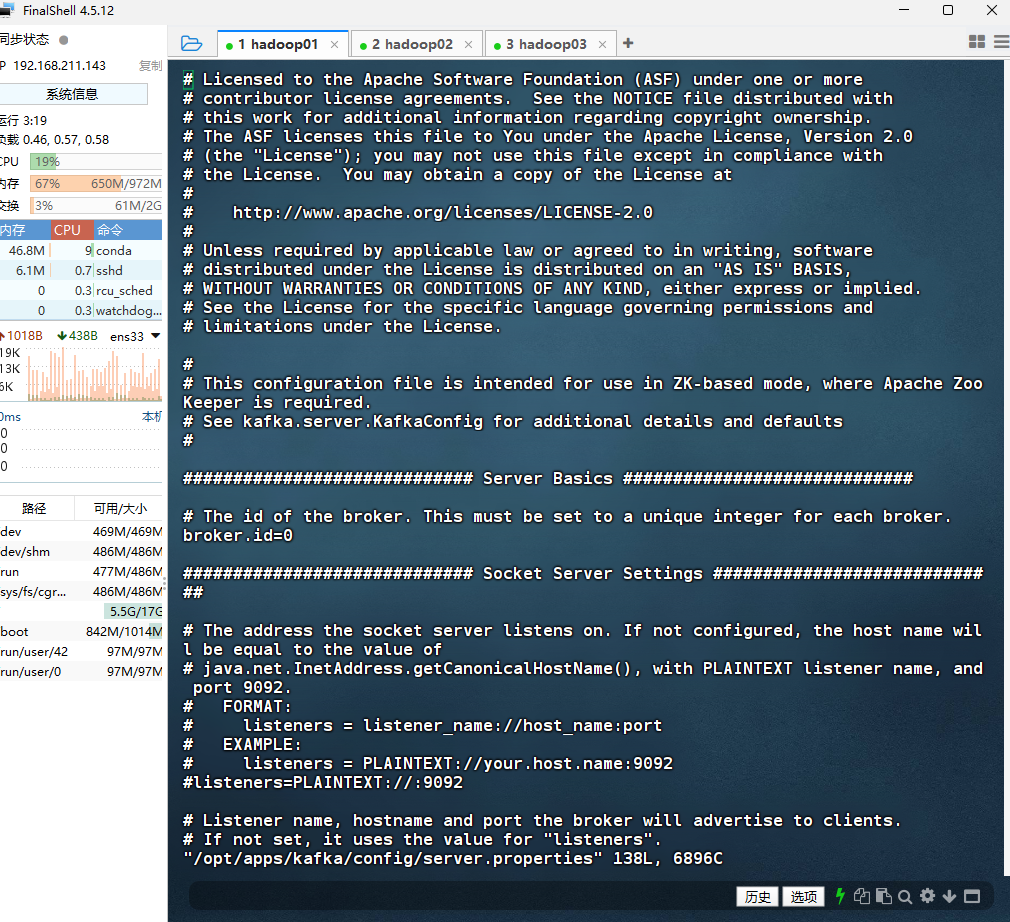Viewport: 1010px width, 922px height.
Task: Switch to grid layout using the top-right icon
Action: [977, 42]
